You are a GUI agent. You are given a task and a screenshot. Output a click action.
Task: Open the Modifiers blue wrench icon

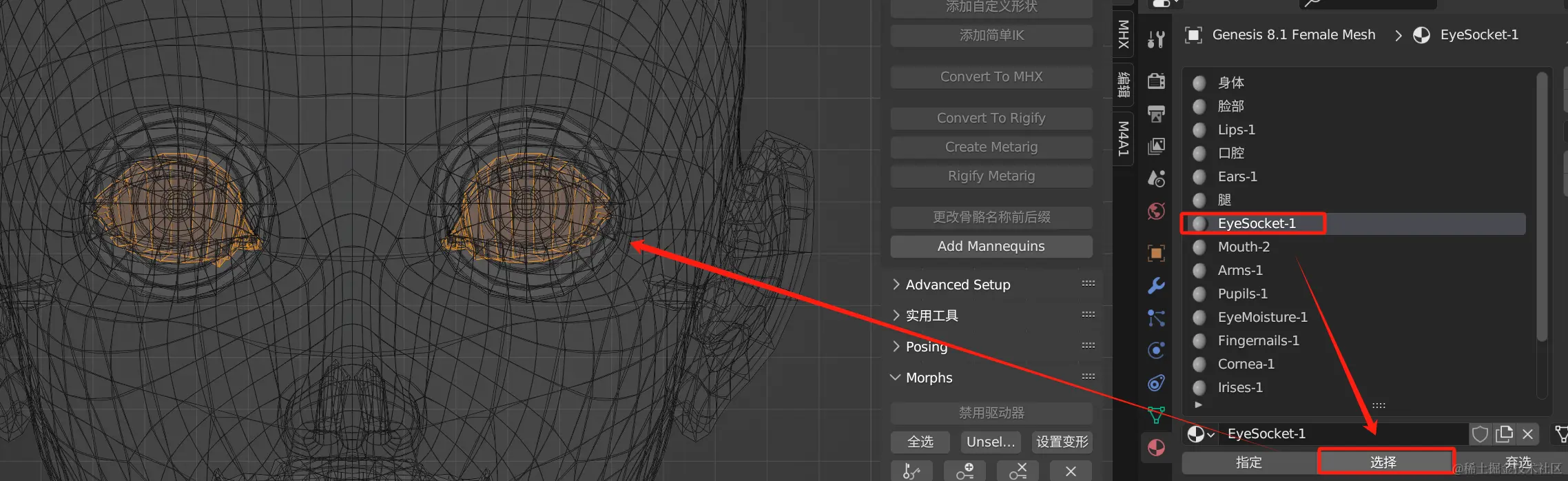pos(1156,285)
